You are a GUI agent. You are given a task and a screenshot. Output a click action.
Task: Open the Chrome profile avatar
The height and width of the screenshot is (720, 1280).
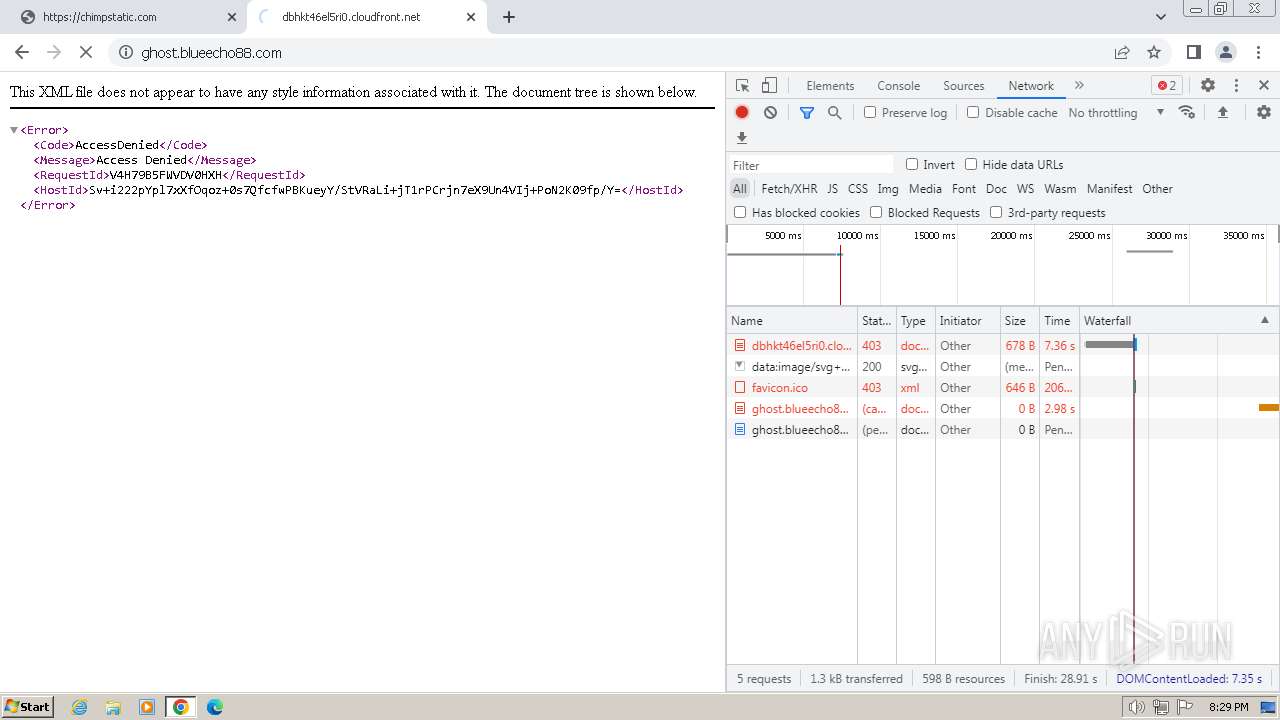tap(1226, 52)
